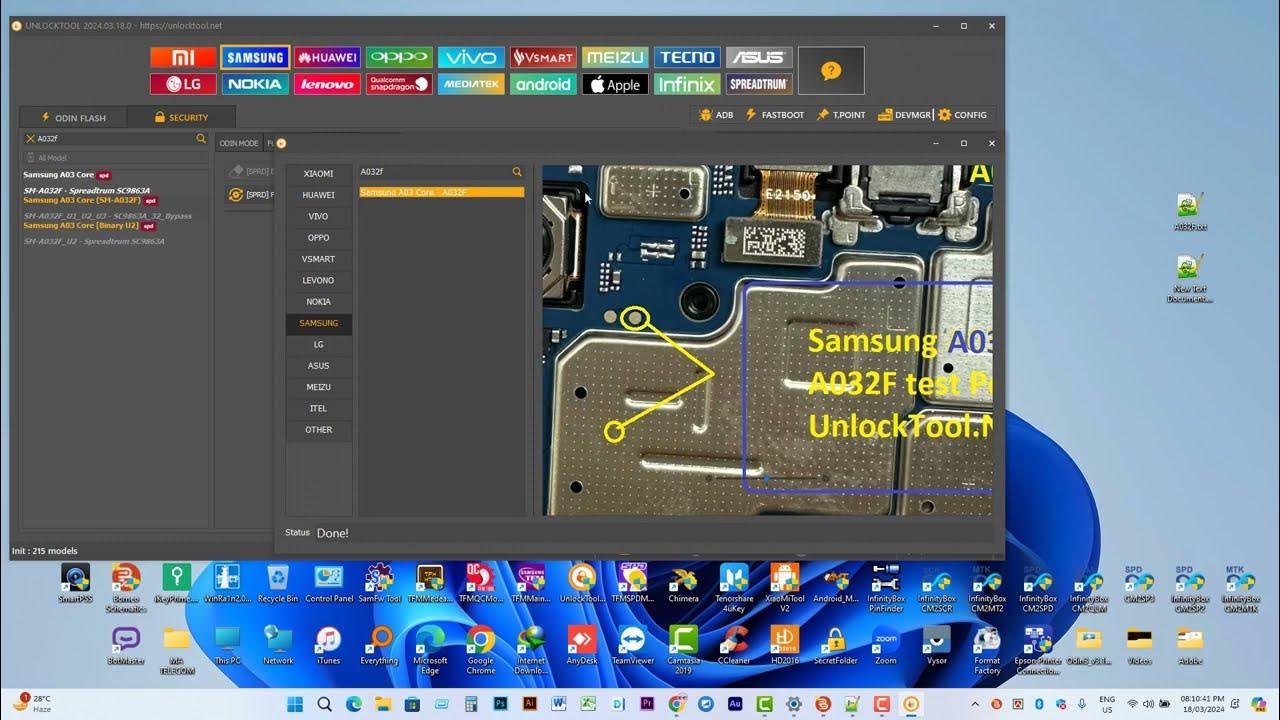The width and height of the screenshot is (1280, 720).
Task: Select the Infinix brand logo
Action: [x=687, y=85]
